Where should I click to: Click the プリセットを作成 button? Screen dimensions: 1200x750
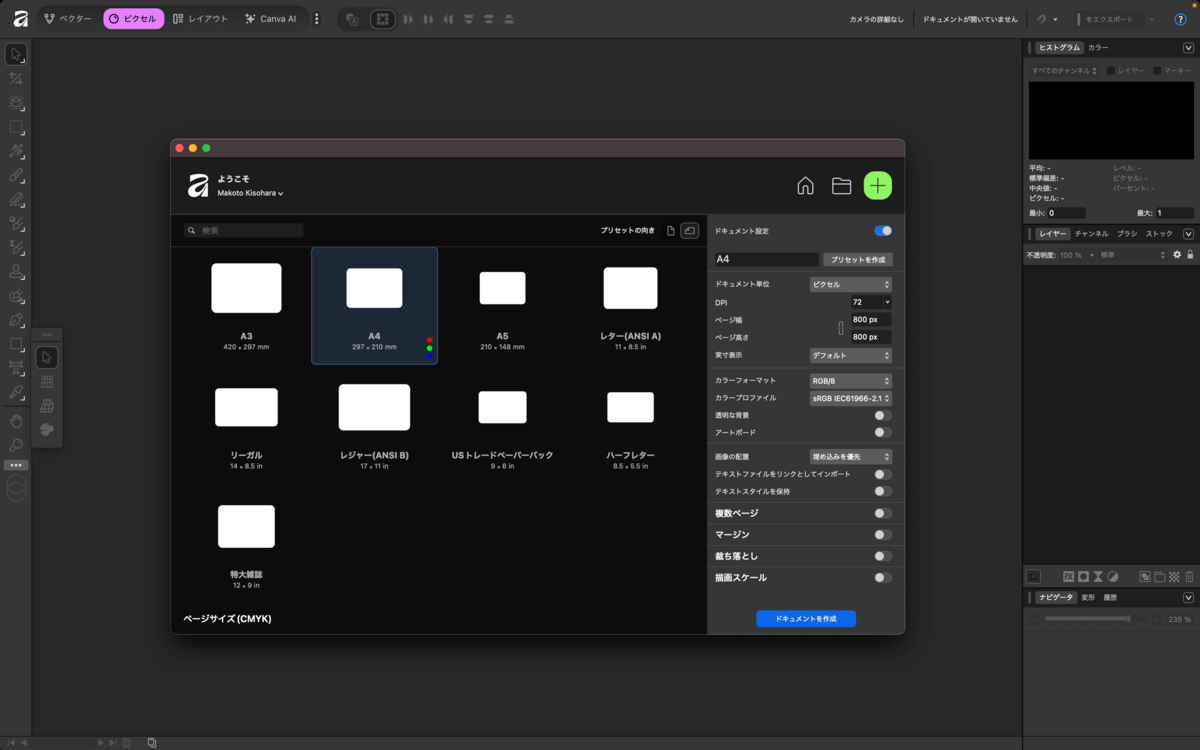point(857,260)
